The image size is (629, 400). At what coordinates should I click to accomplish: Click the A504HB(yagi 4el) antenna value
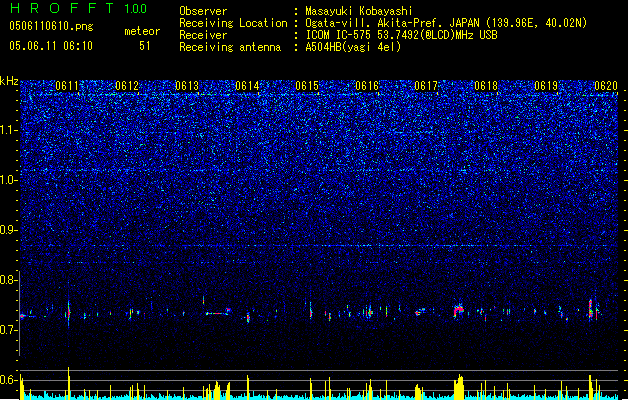coord(353,47)
